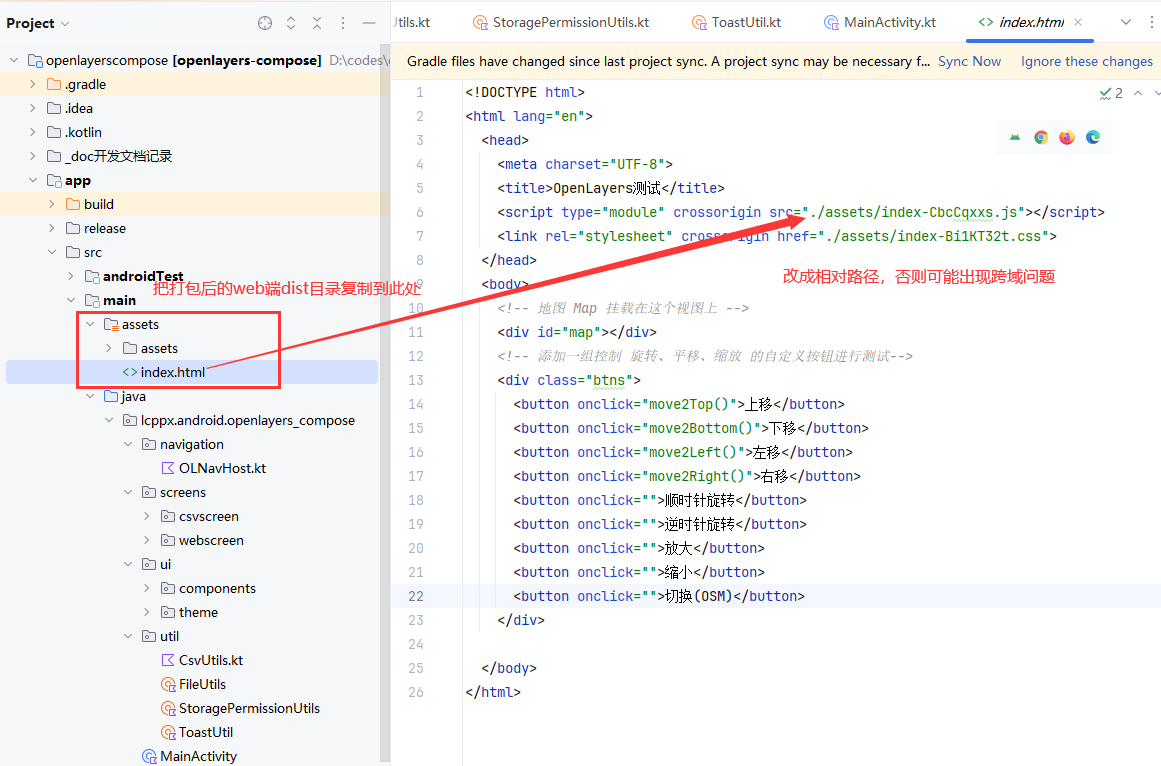Click the index-Bi1KT32t.css href

pos(933,236)
